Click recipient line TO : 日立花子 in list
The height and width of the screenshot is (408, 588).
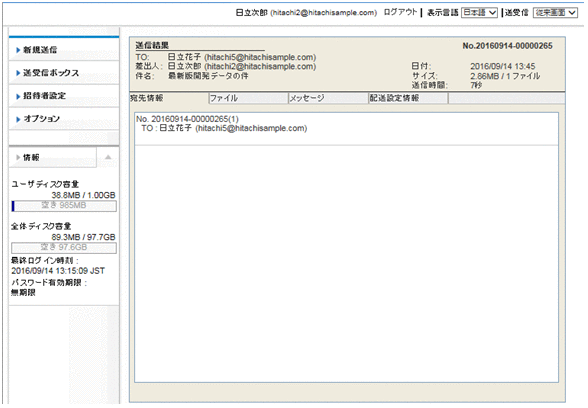224,128
